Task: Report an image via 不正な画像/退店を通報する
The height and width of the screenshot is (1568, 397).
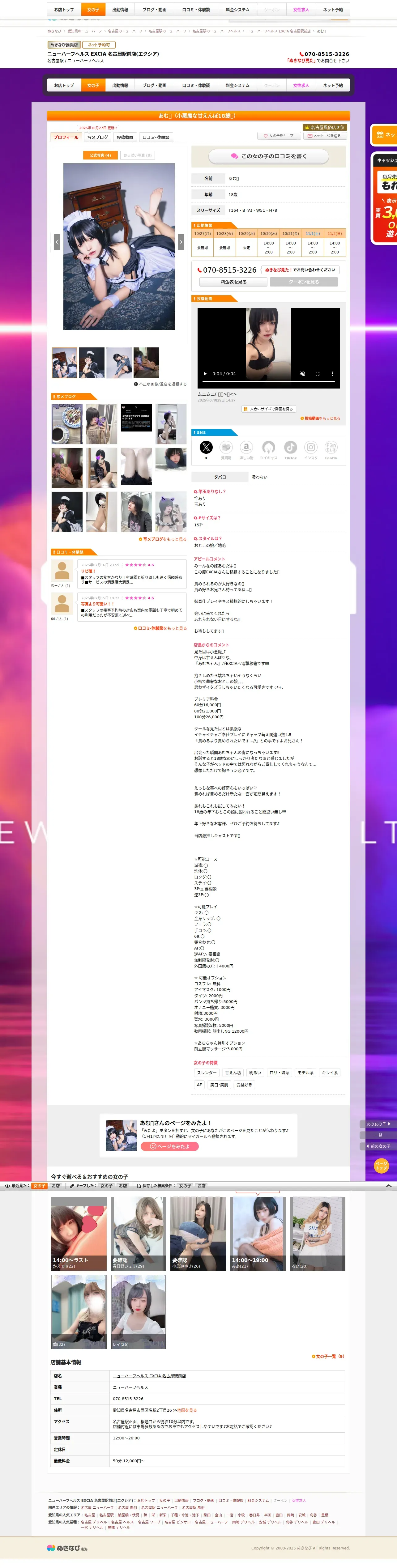Action: [160, 384]
